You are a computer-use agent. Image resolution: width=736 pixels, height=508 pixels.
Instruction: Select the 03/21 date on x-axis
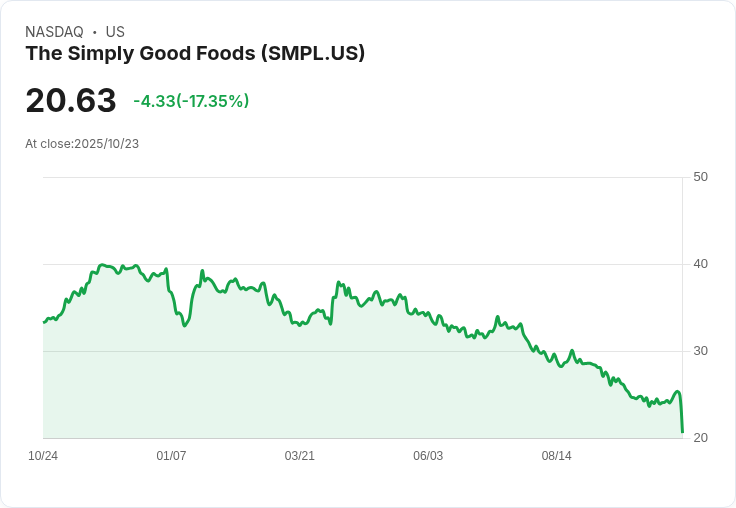coord(300,456)
